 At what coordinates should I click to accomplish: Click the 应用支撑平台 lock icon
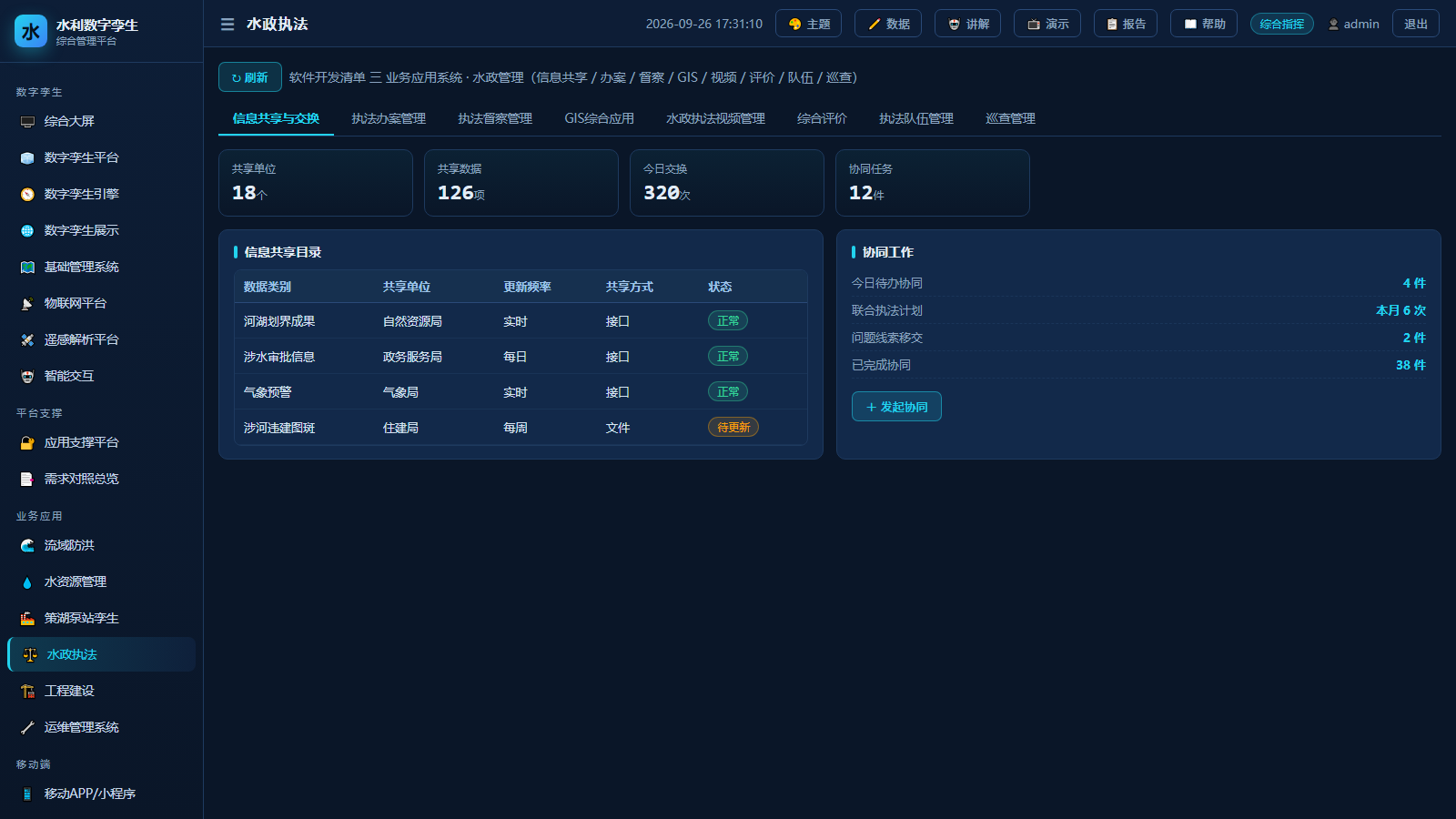point(27,443)
